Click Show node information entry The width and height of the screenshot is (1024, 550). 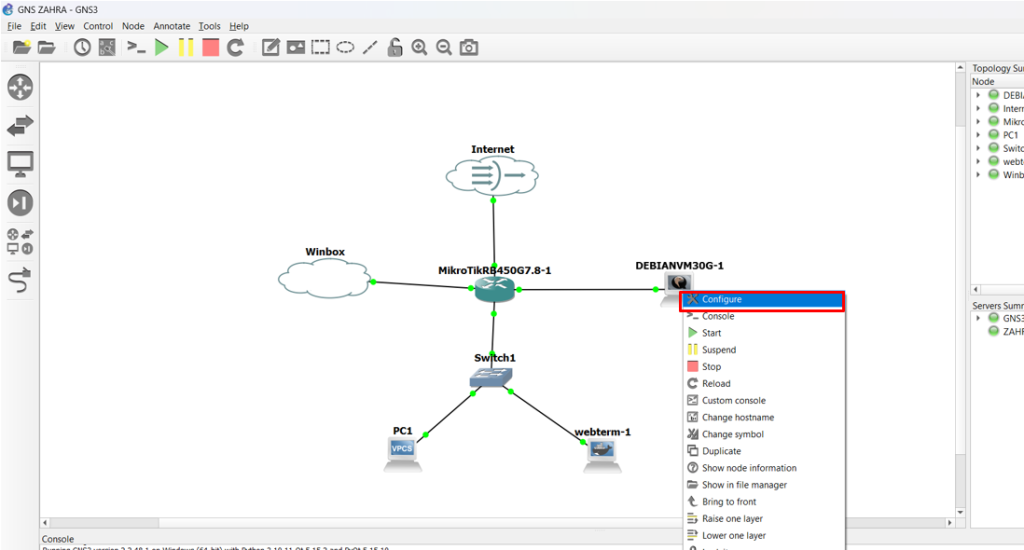[x=748, y=468]
